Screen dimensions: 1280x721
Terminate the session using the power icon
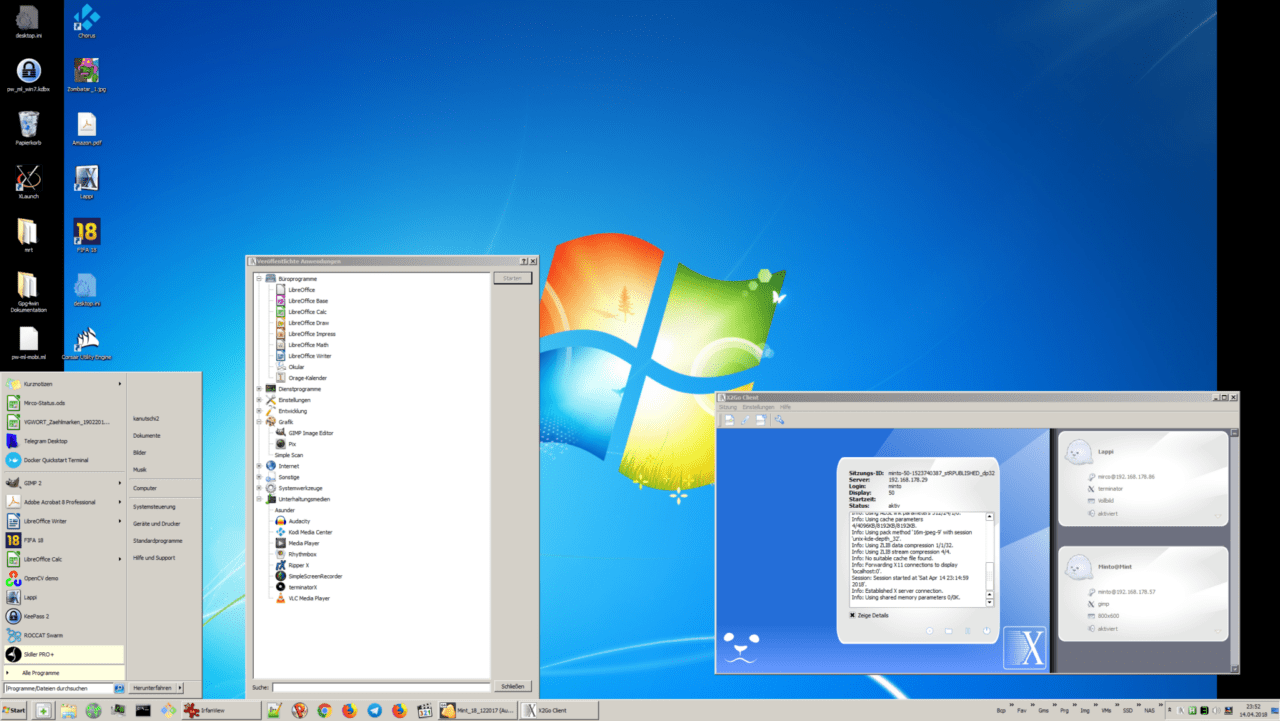pos(987,631)
